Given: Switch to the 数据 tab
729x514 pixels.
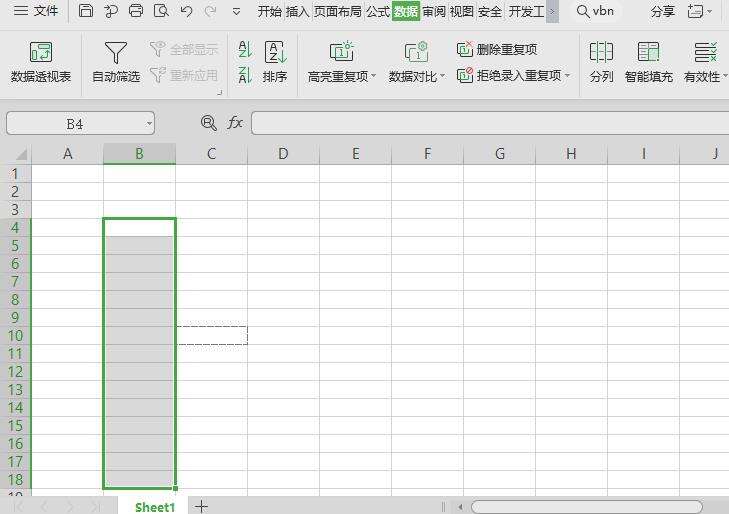Looking at the screenshot, I should (406, 11).
